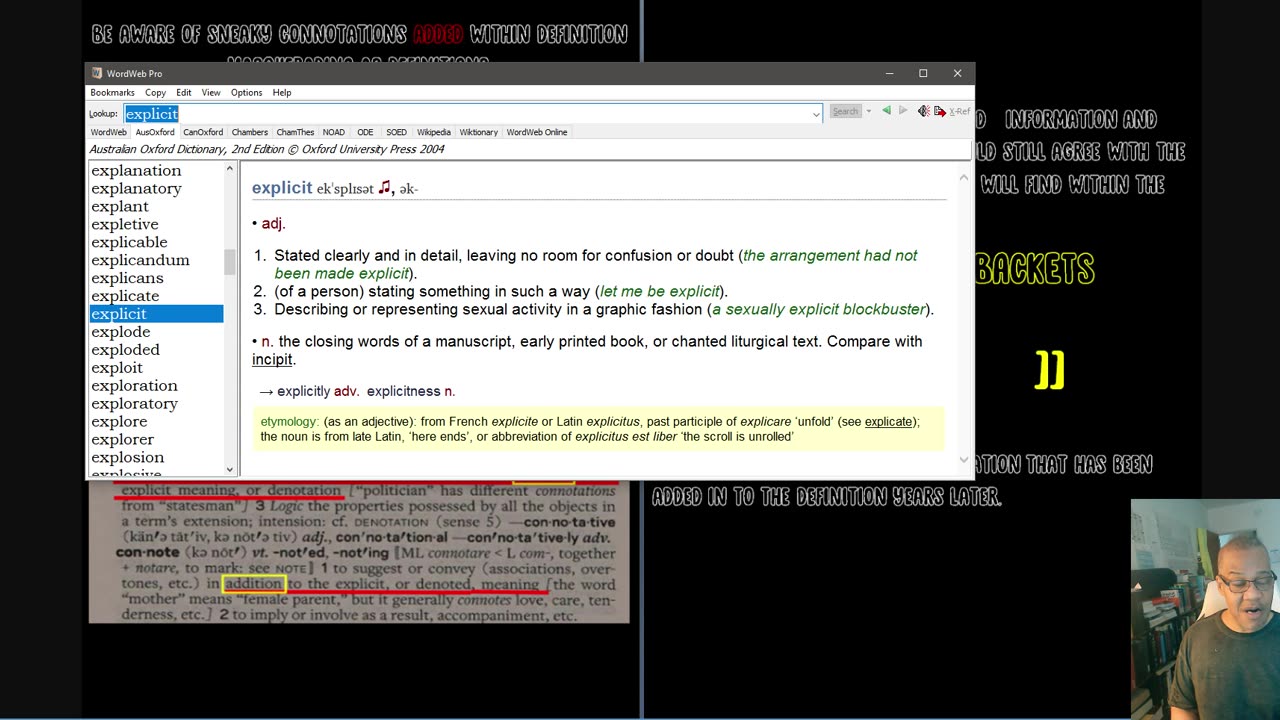Click the Lookup input field containing explicit
The height and width of the screenshot is (720, 1280).
473,113
